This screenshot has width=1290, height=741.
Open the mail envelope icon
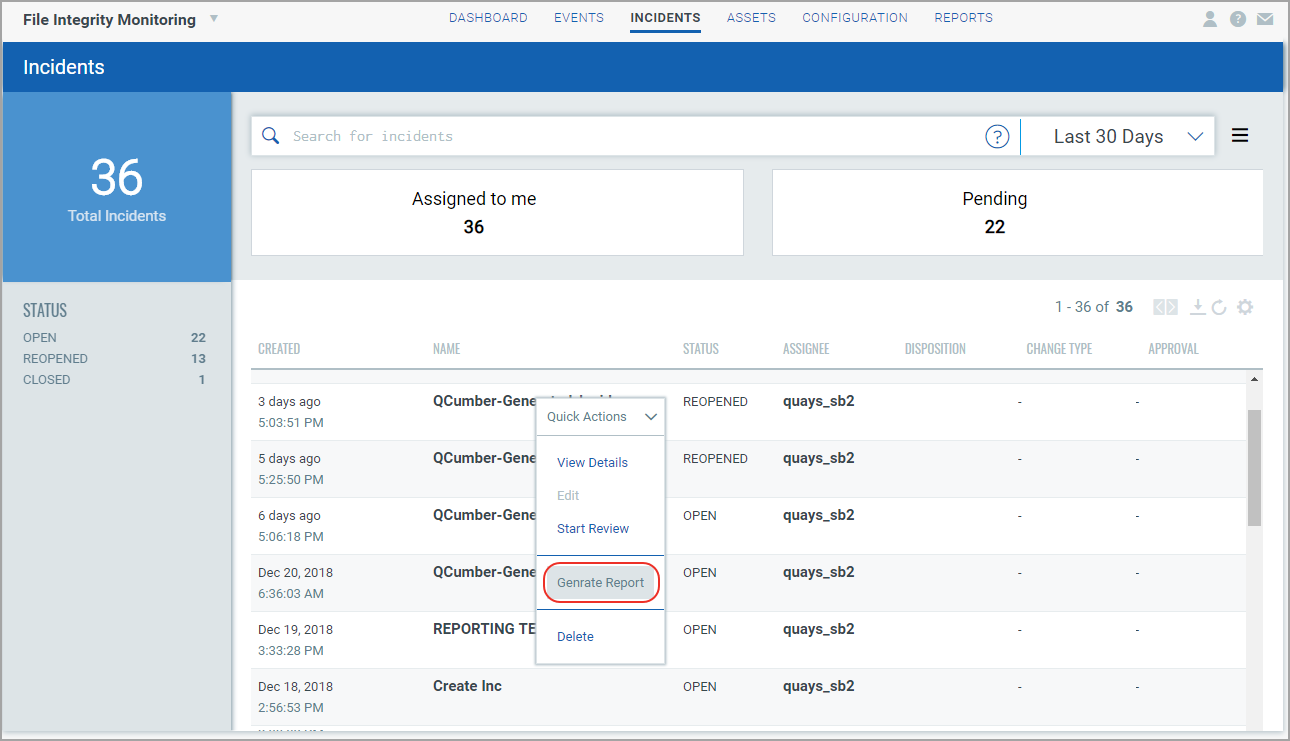1265,18
